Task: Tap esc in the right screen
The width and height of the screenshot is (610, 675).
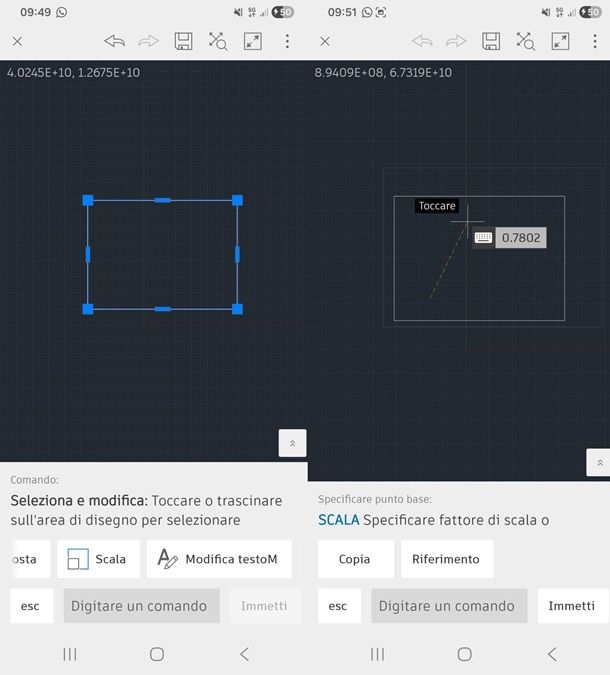Action: click(339, 606)
